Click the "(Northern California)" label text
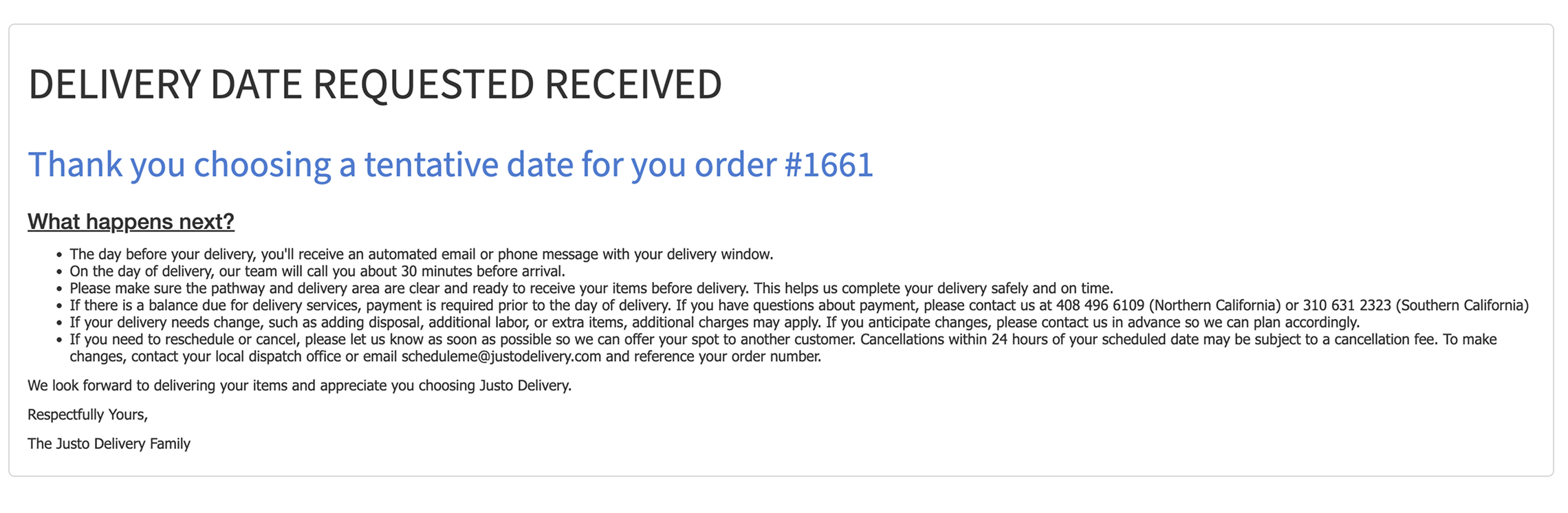1568x513 pixels. pos(1215,305)
